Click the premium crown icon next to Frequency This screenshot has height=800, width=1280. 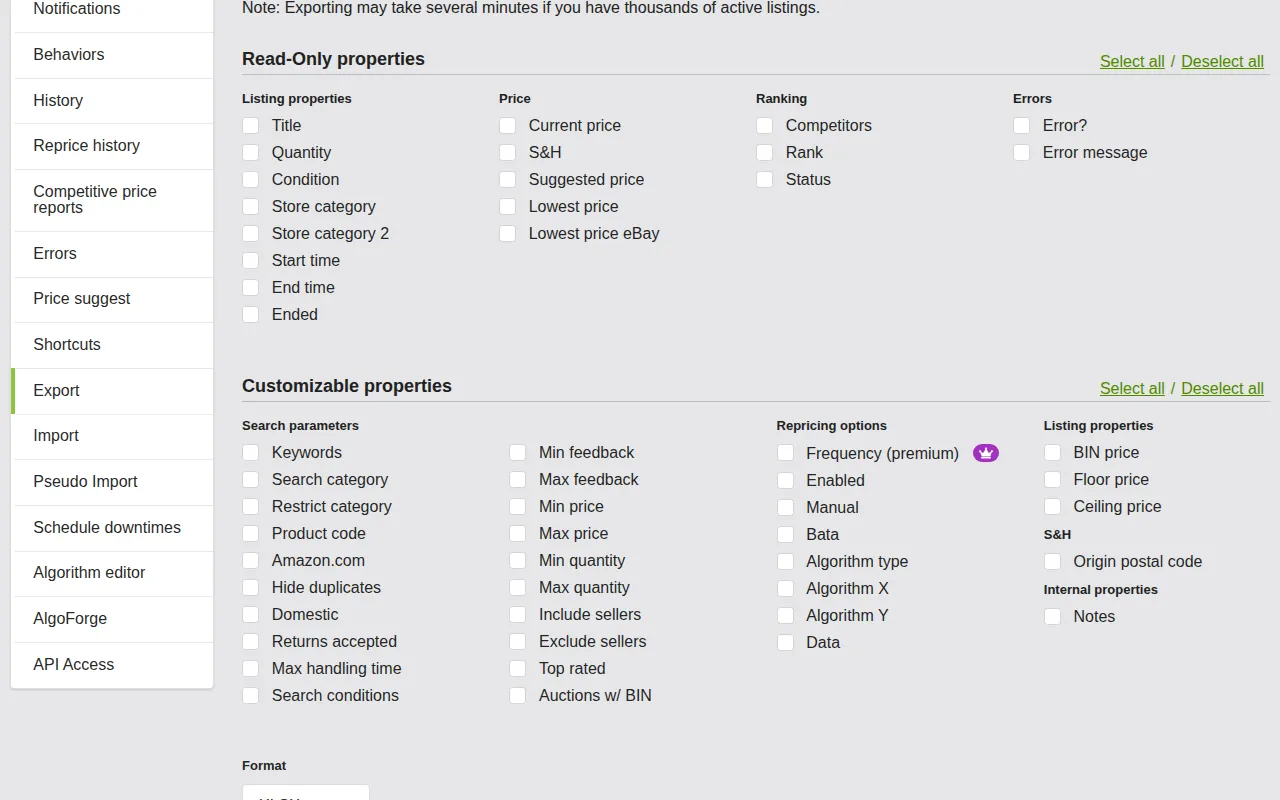coord(986,453)
